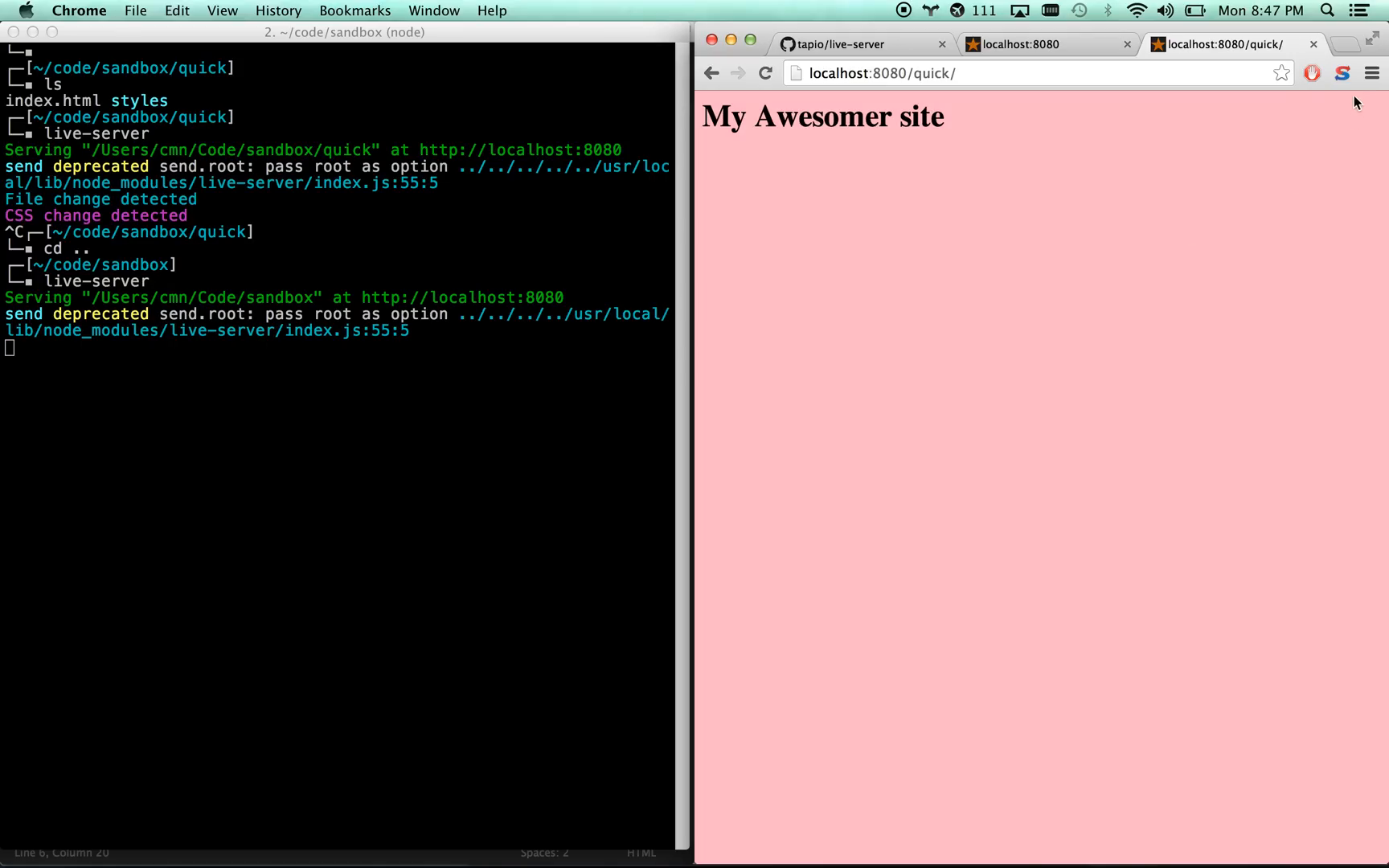The width and height of the screenshot is (1389, 868).
Task: Click the volume icon in menu bar
Action: pos(1165,10)
